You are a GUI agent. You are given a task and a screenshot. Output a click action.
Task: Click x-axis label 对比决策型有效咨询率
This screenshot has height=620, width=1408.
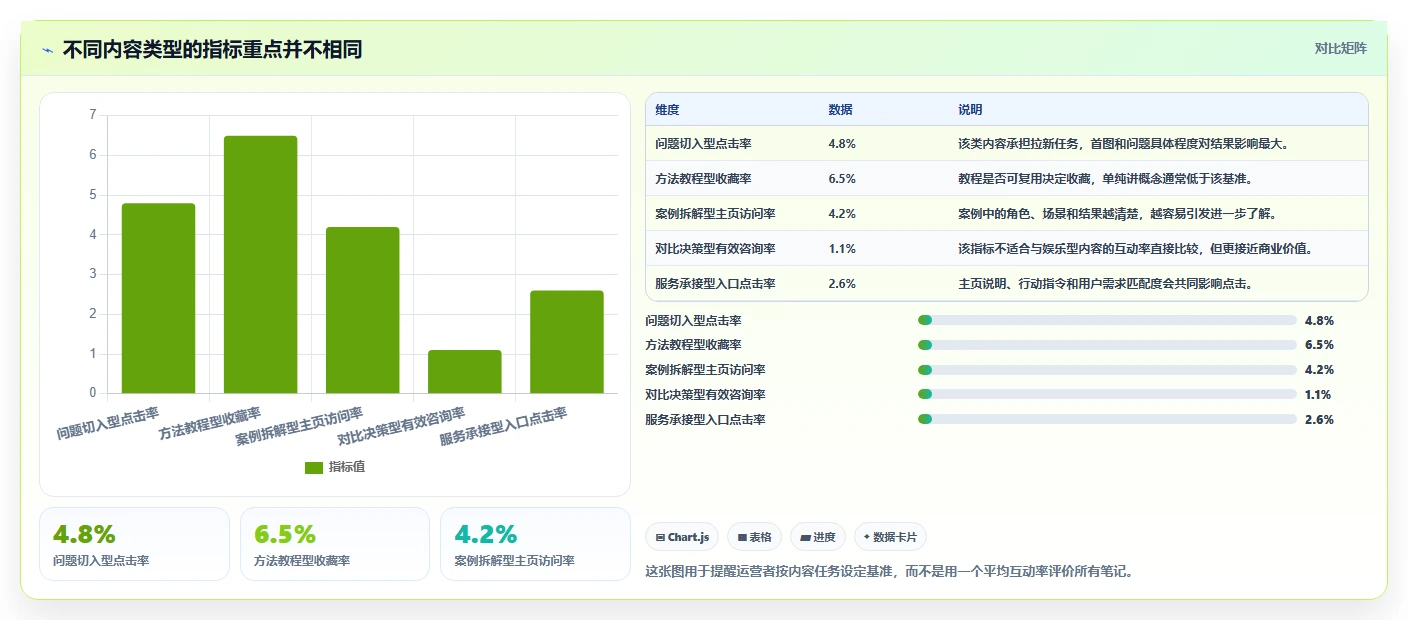click(x=401, y=427)
